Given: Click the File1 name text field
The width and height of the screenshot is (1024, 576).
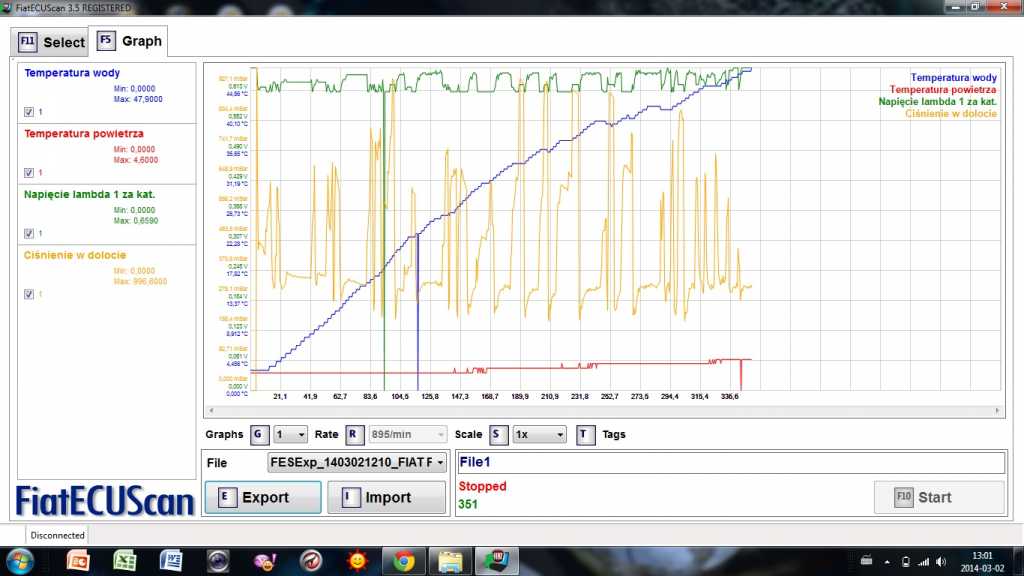Looking at the screenshot, I should click(730, 463).
